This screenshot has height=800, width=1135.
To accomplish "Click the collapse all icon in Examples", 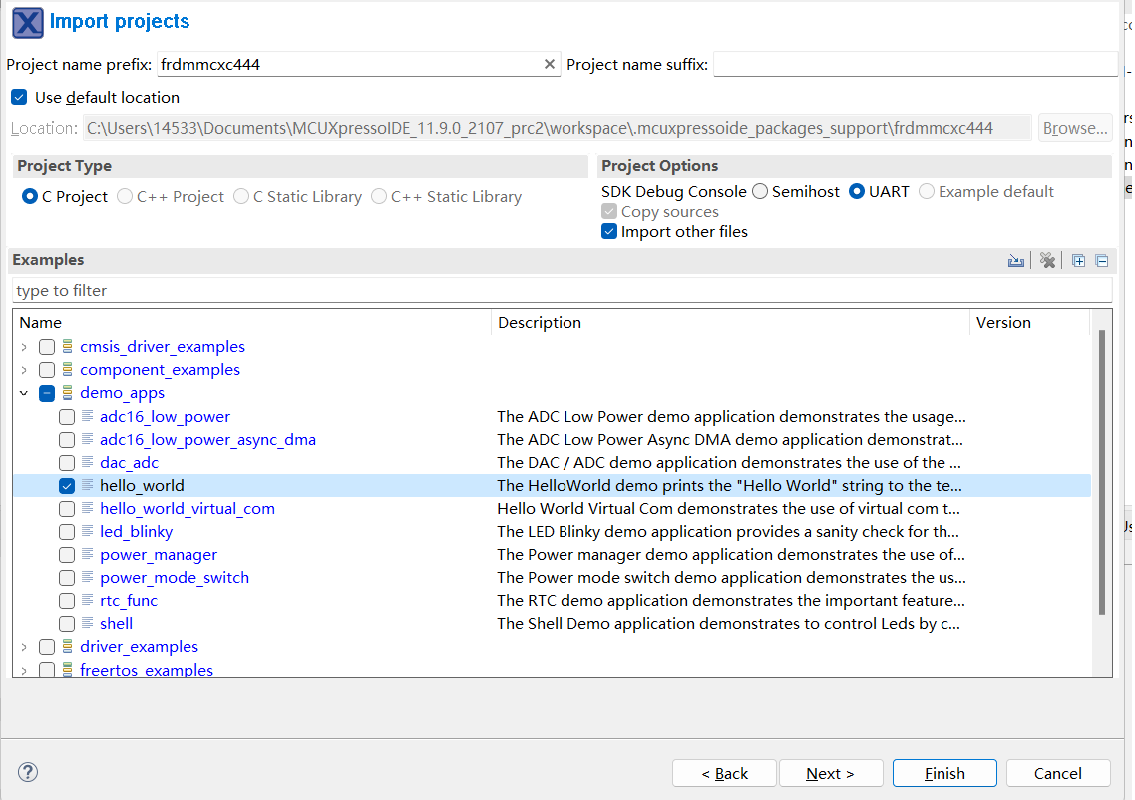I will [1101, 261].
